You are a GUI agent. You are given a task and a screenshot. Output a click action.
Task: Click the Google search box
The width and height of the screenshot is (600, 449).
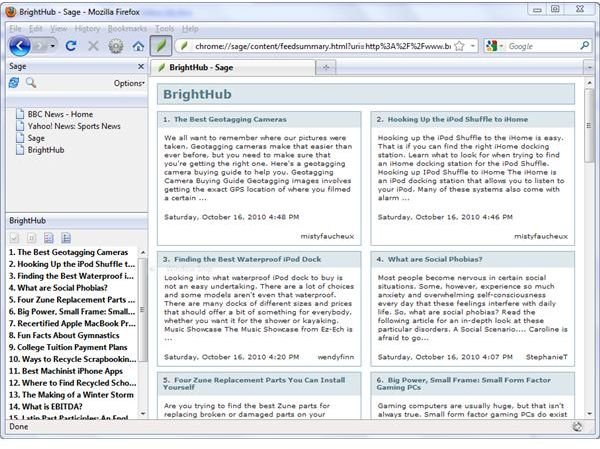[x=541, y=46]
